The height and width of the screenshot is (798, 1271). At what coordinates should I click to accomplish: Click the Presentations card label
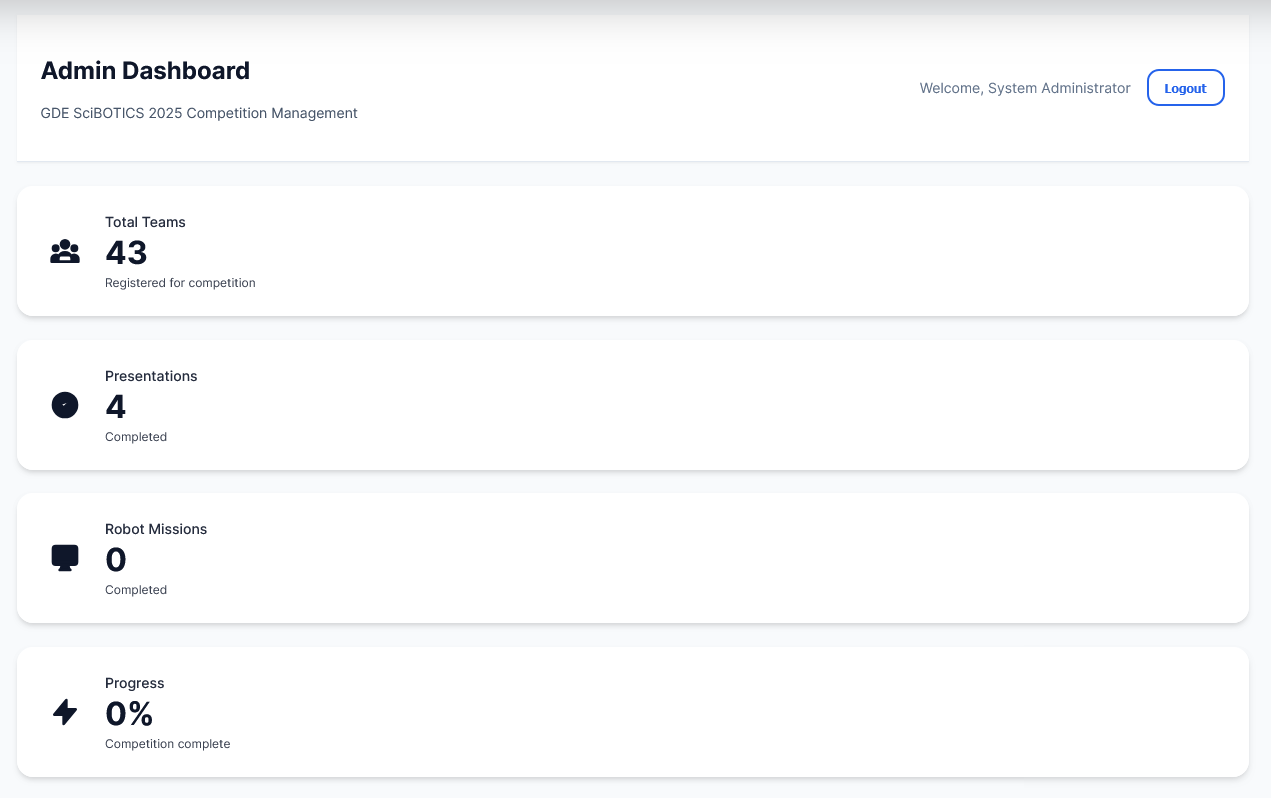(x=151, y=376)
